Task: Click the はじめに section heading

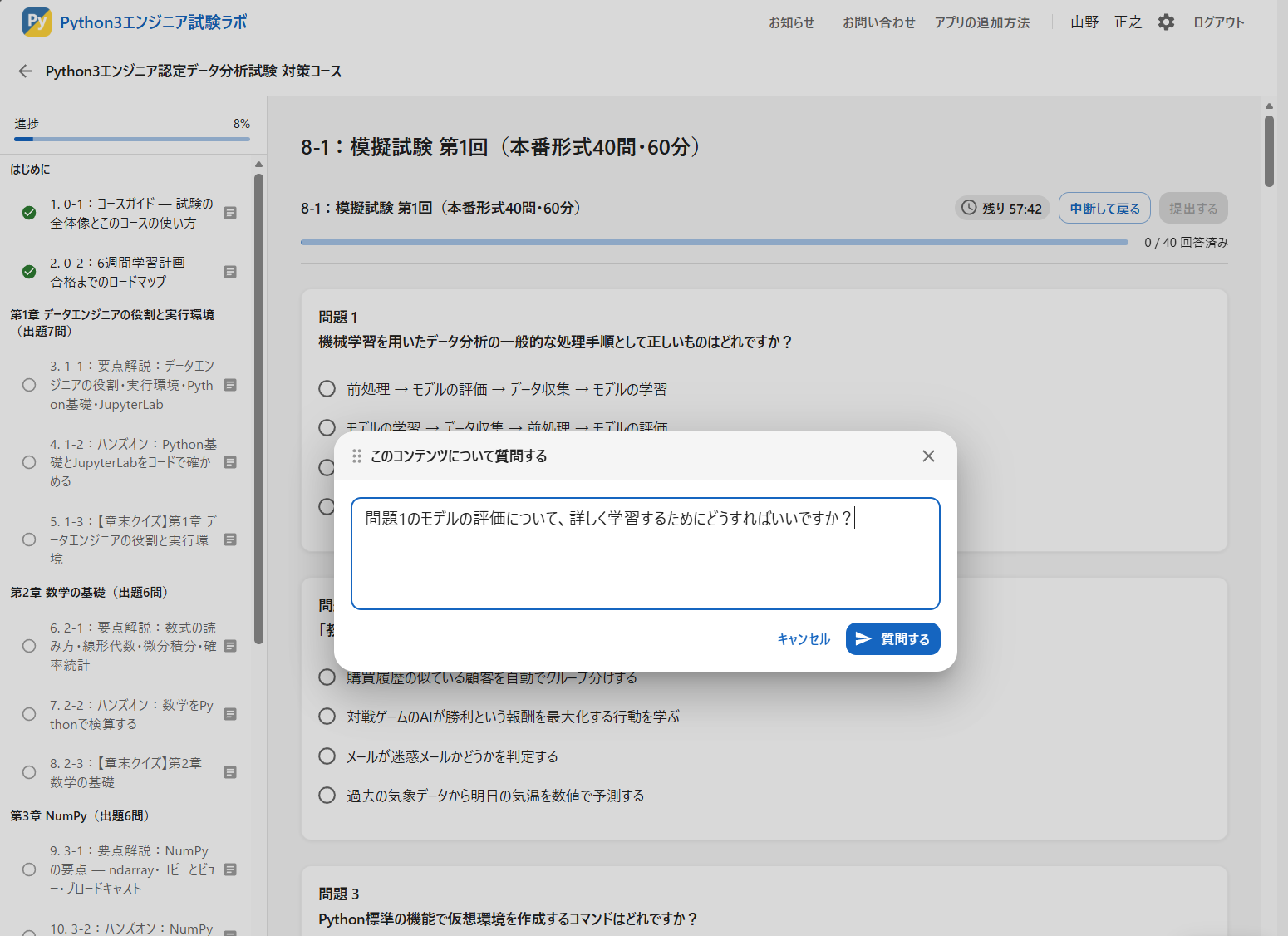Action: tap(30, 169)
